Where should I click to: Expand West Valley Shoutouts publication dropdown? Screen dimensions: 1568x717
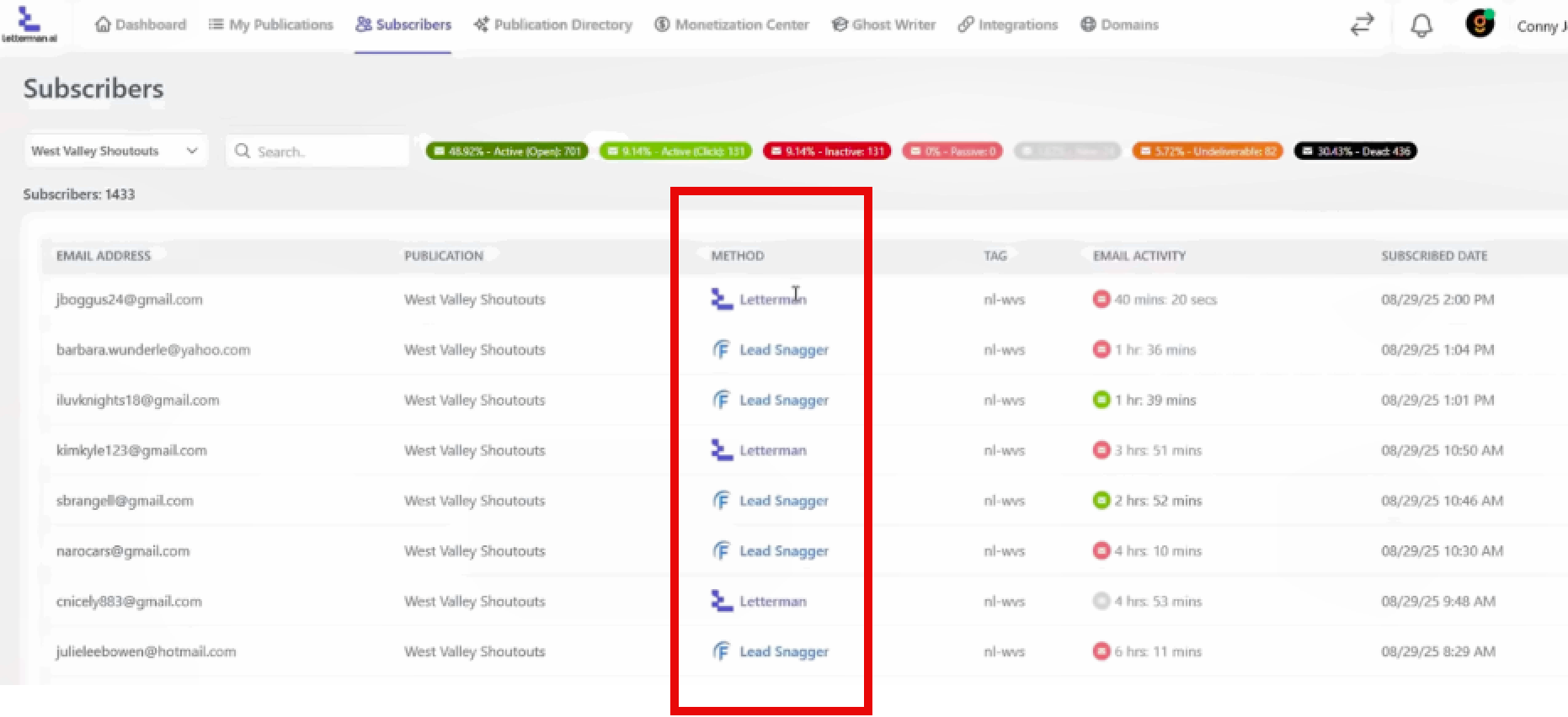click(x=115, y=151)
